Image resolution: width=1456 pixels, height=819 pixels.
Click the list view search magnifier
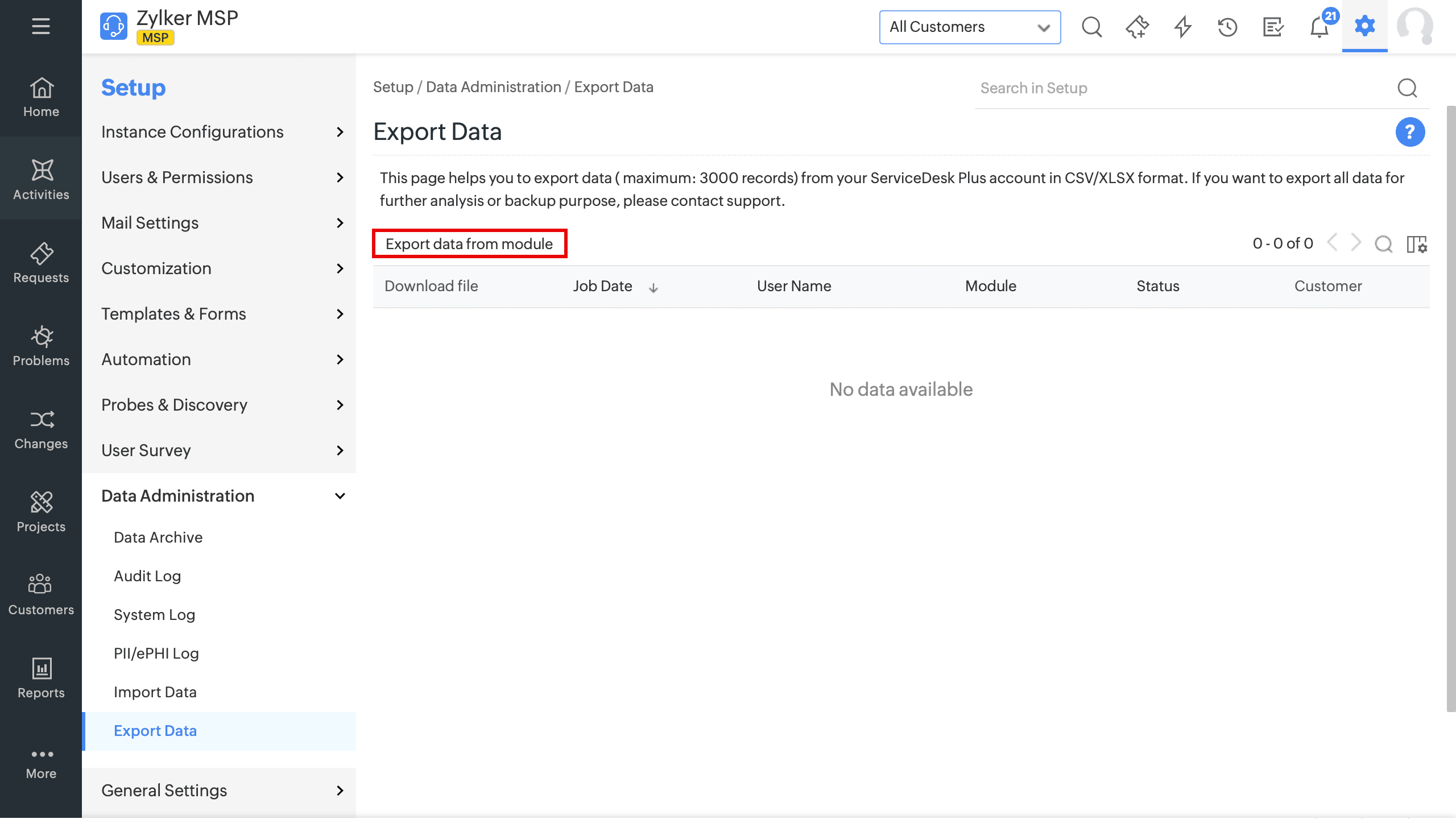[1383, 244]
